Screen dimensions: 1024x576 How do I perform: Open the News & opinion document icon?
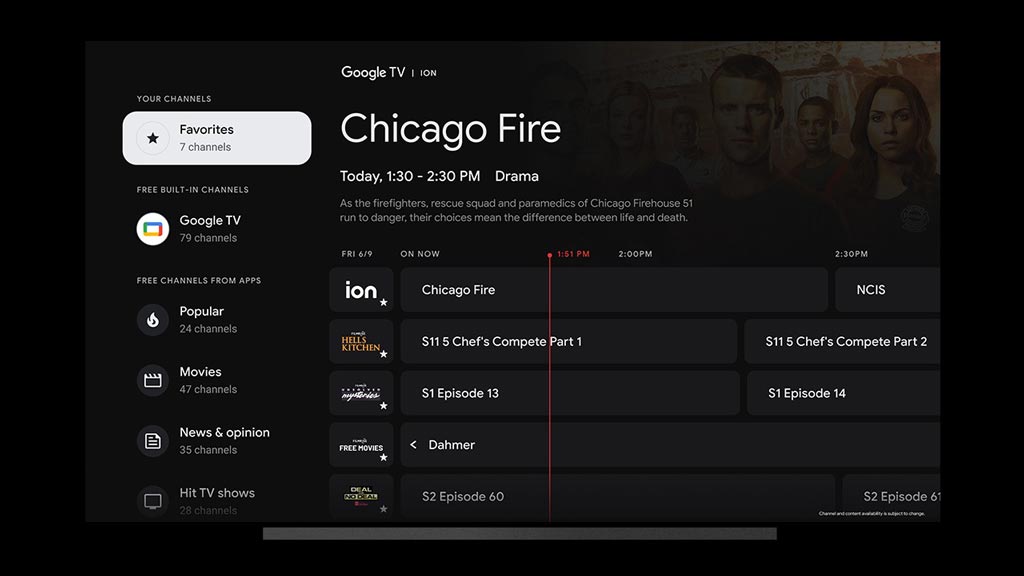[153, 441]
